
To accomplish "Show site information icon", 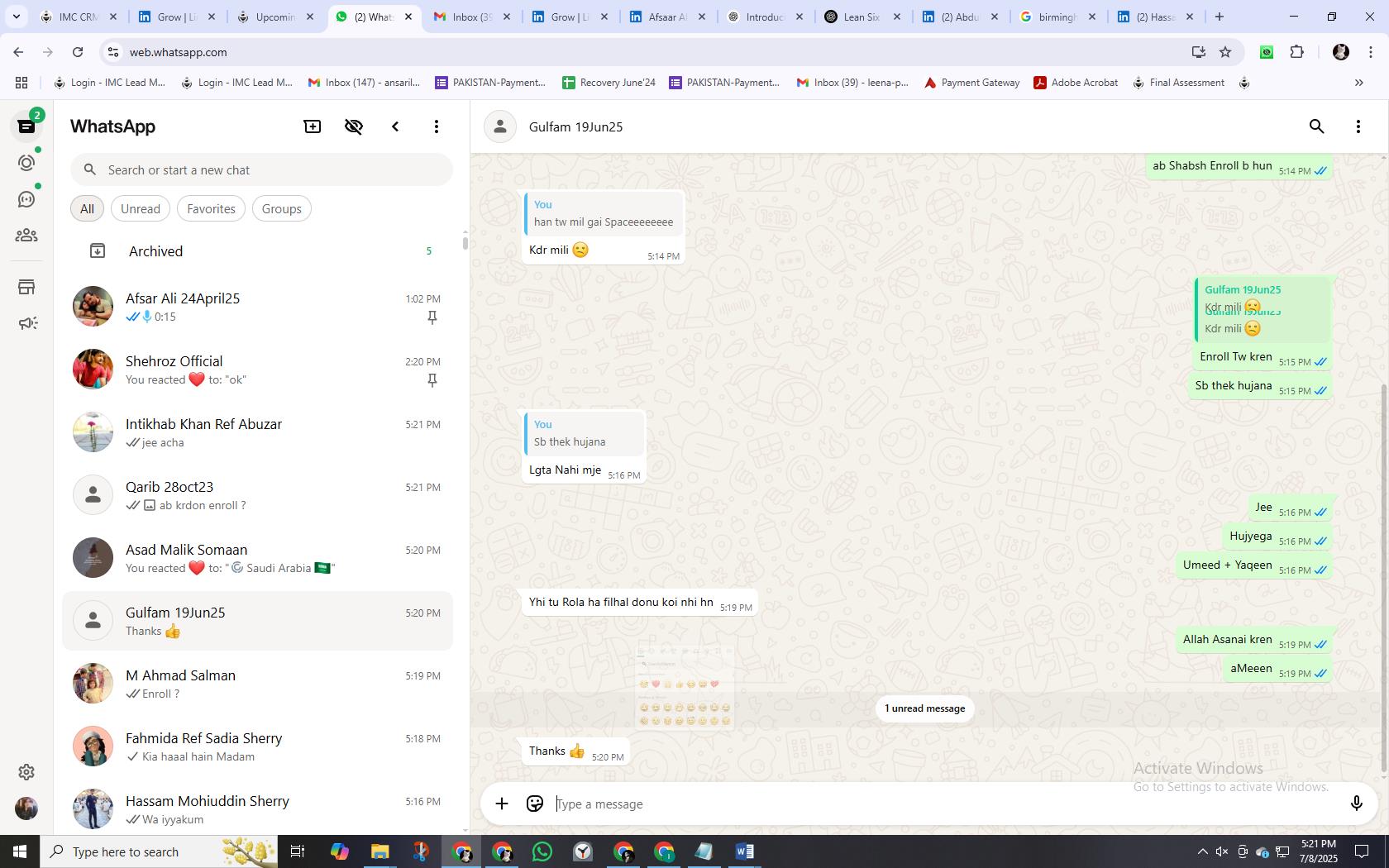I will [112, 52].
